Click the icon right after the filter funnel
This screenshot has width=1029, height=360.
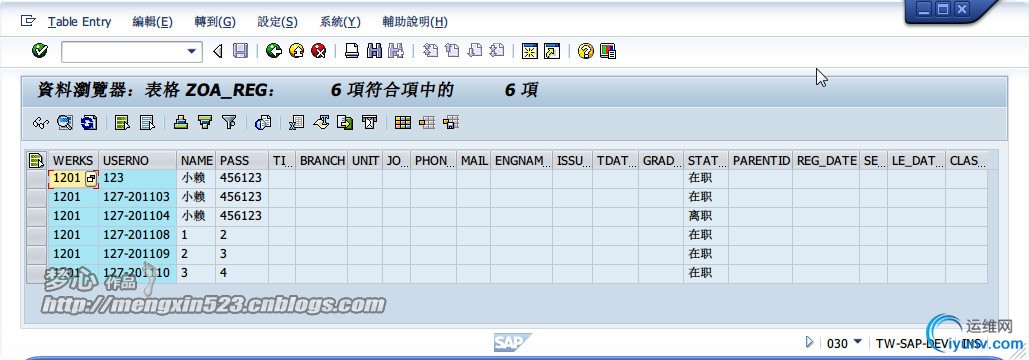262,123
